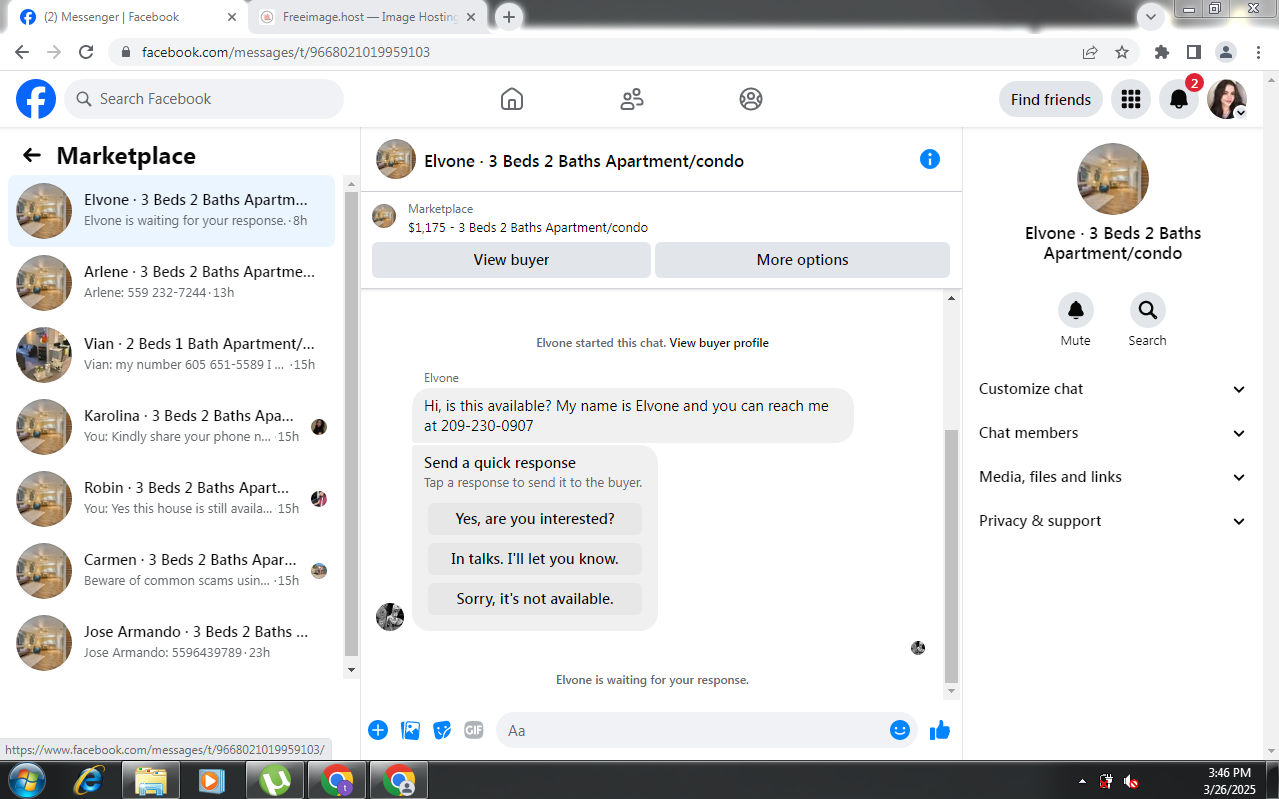Viewport: 1279px width, 799px height.
Task: Click the chat messages scrollbar
Action: [951, 555]
